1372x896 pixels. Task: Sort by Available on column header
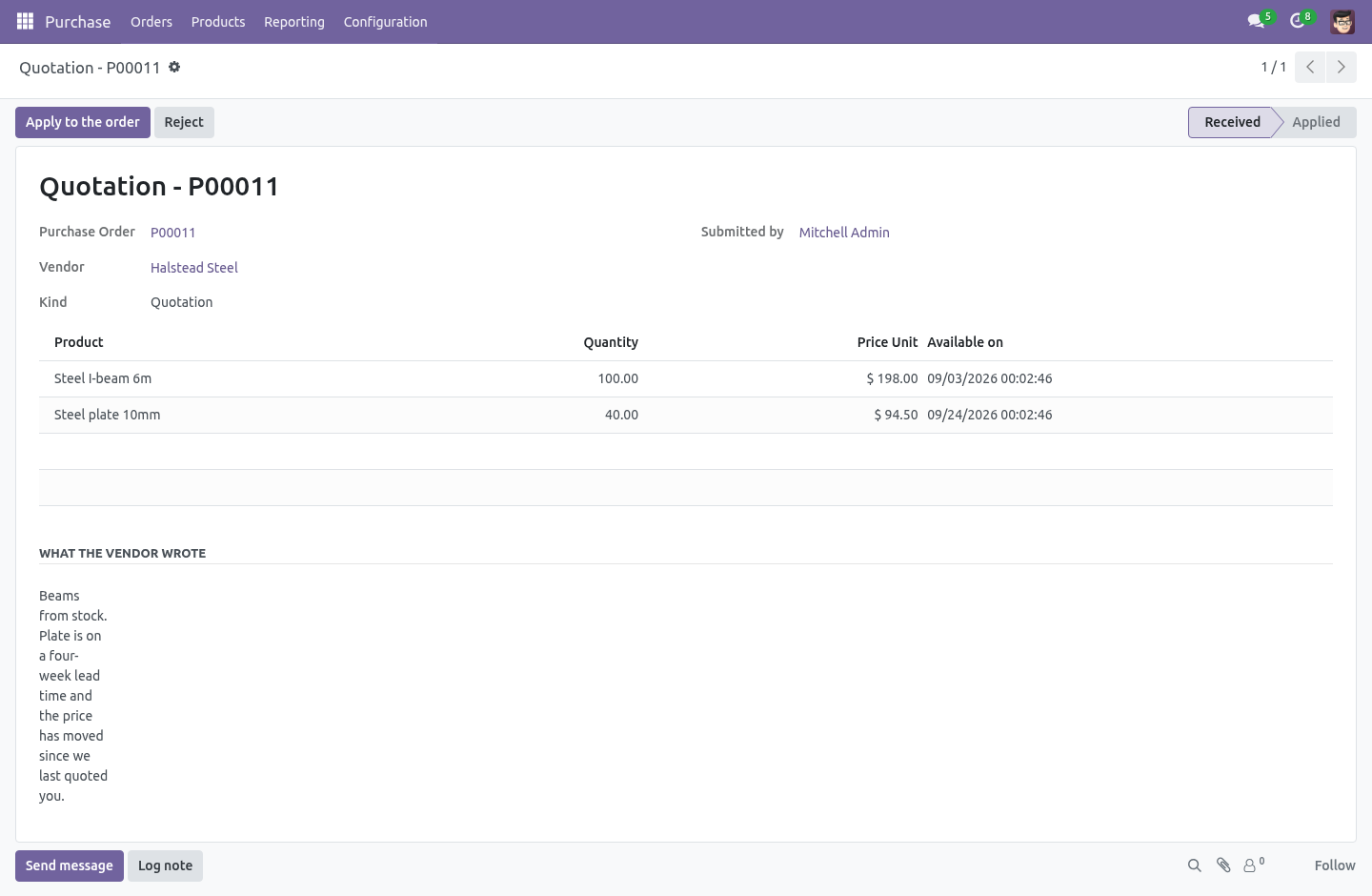[x=965, y=342]
